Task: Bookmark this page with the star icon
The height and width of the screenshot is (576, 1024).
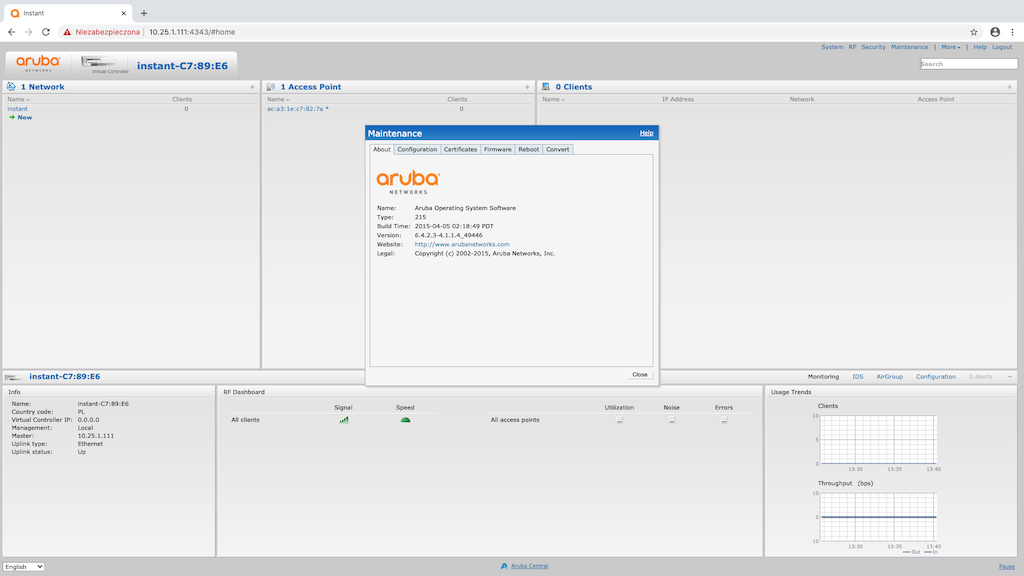Action: tap(974, 32)
